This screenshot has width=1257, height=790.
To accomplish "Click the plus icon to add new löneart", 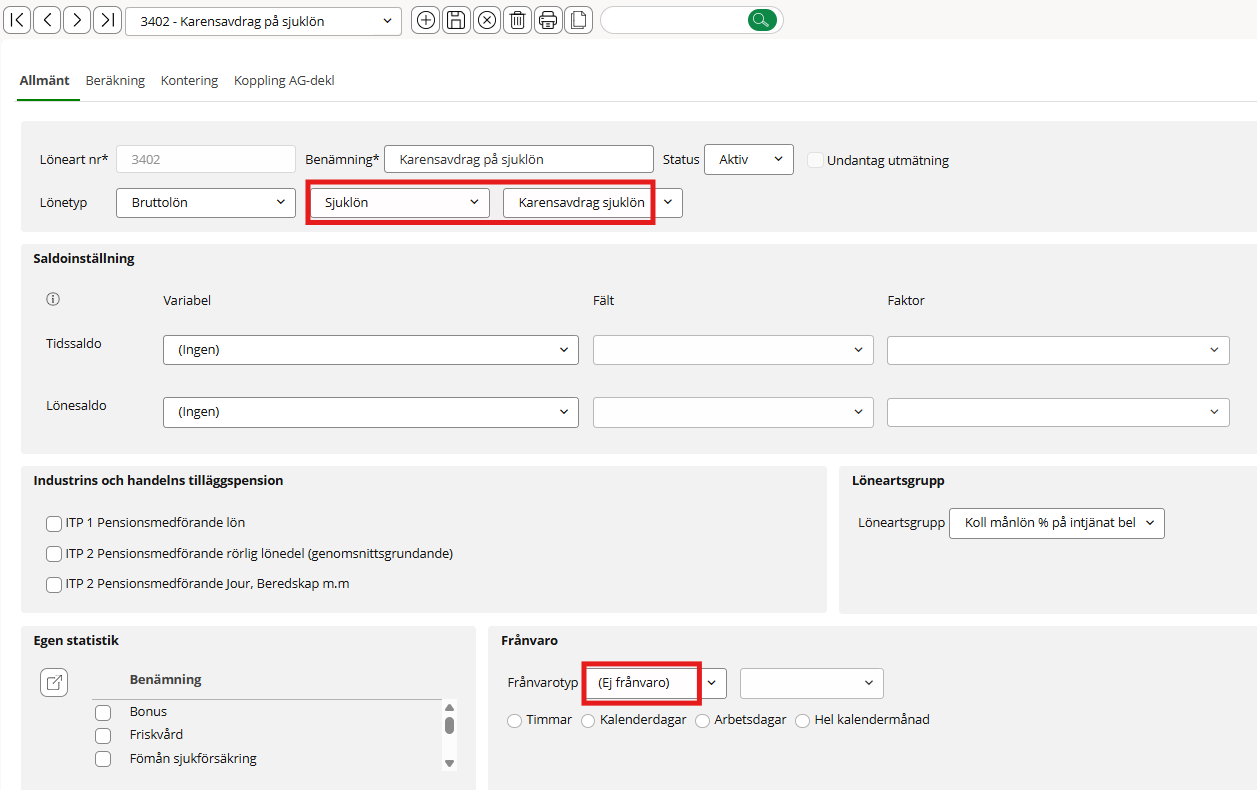I will pyautogui.click(x=426, y=20).
